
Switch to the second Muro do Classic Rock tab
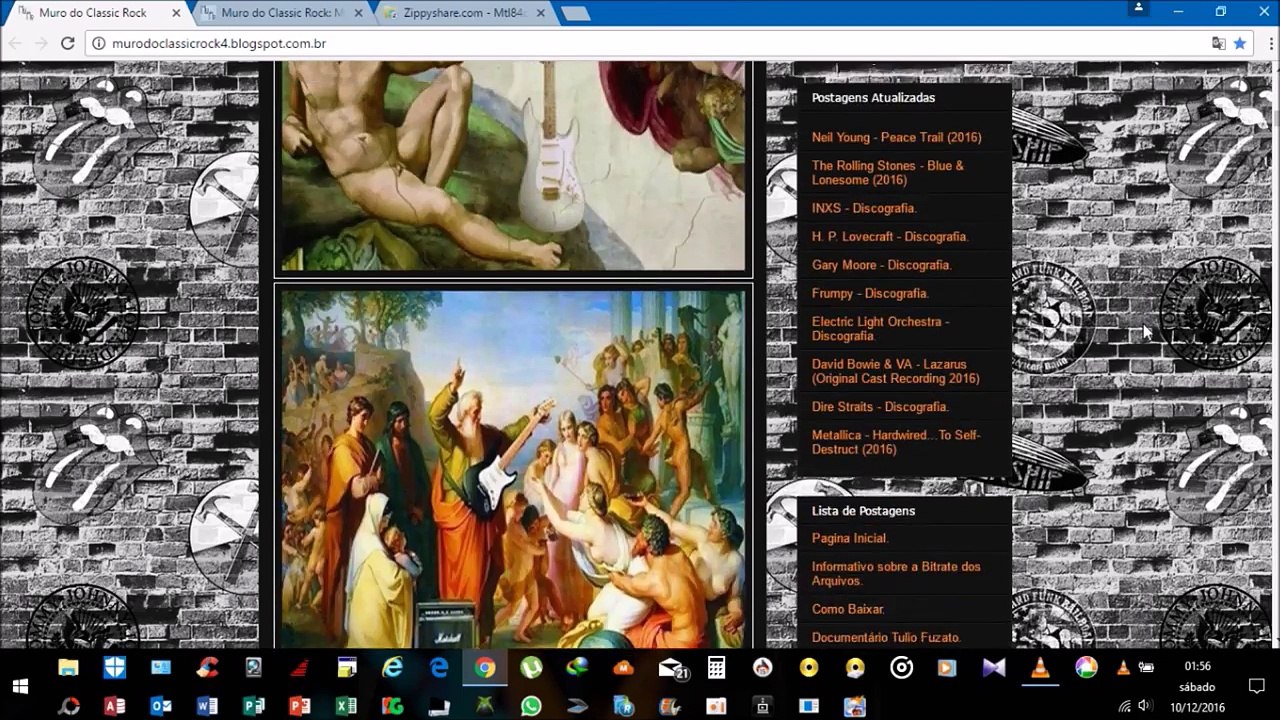[x=281, y=13]
